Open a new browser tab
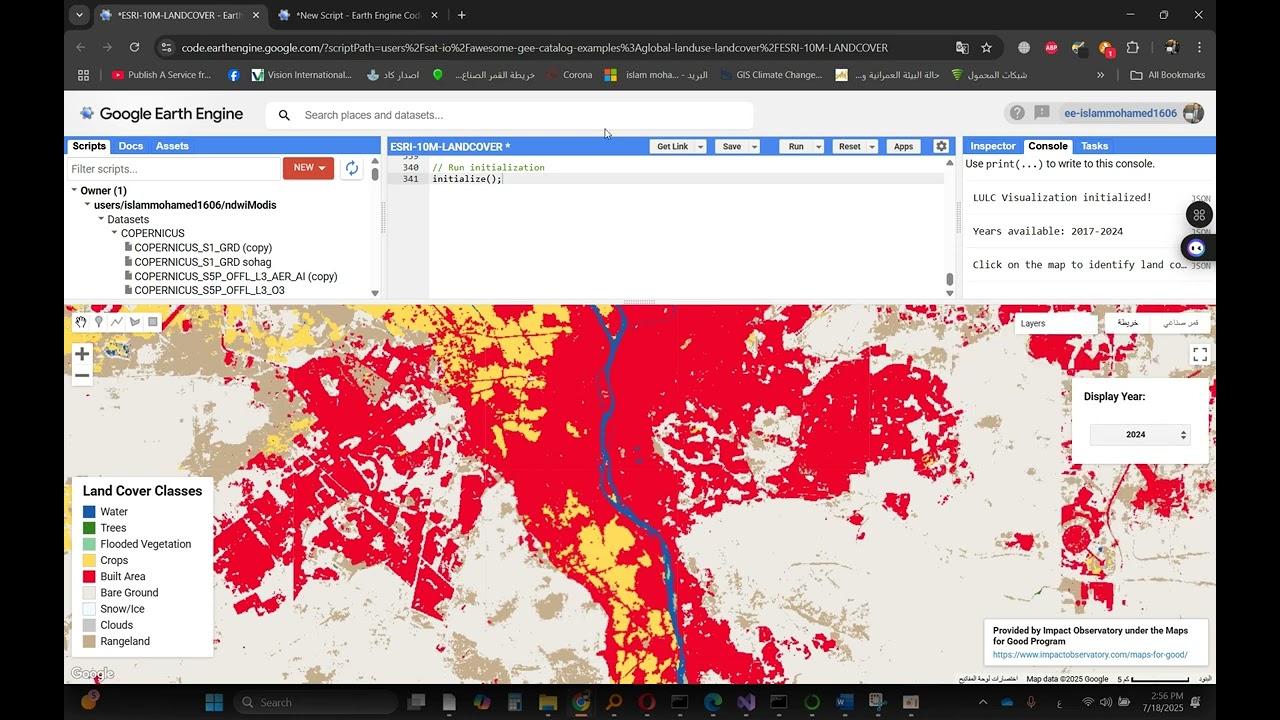 (x=461, y=15)
